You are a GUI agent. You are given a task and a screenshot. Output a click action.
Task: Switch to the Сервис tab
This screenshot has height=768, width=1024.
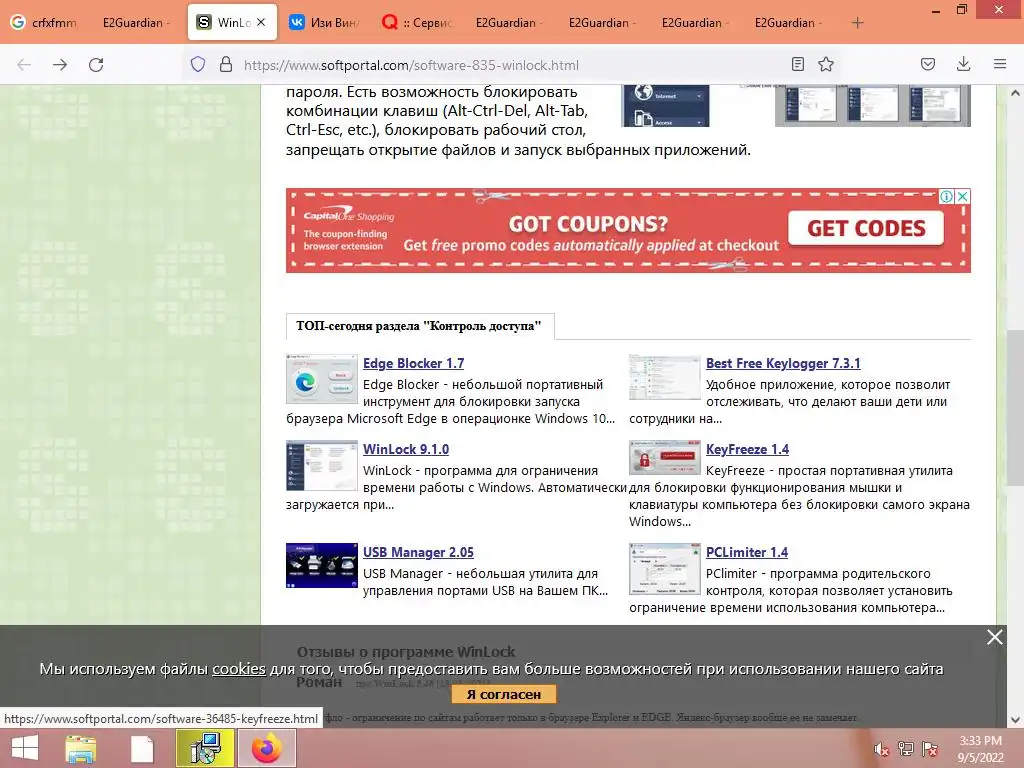[x=418, y=23]
